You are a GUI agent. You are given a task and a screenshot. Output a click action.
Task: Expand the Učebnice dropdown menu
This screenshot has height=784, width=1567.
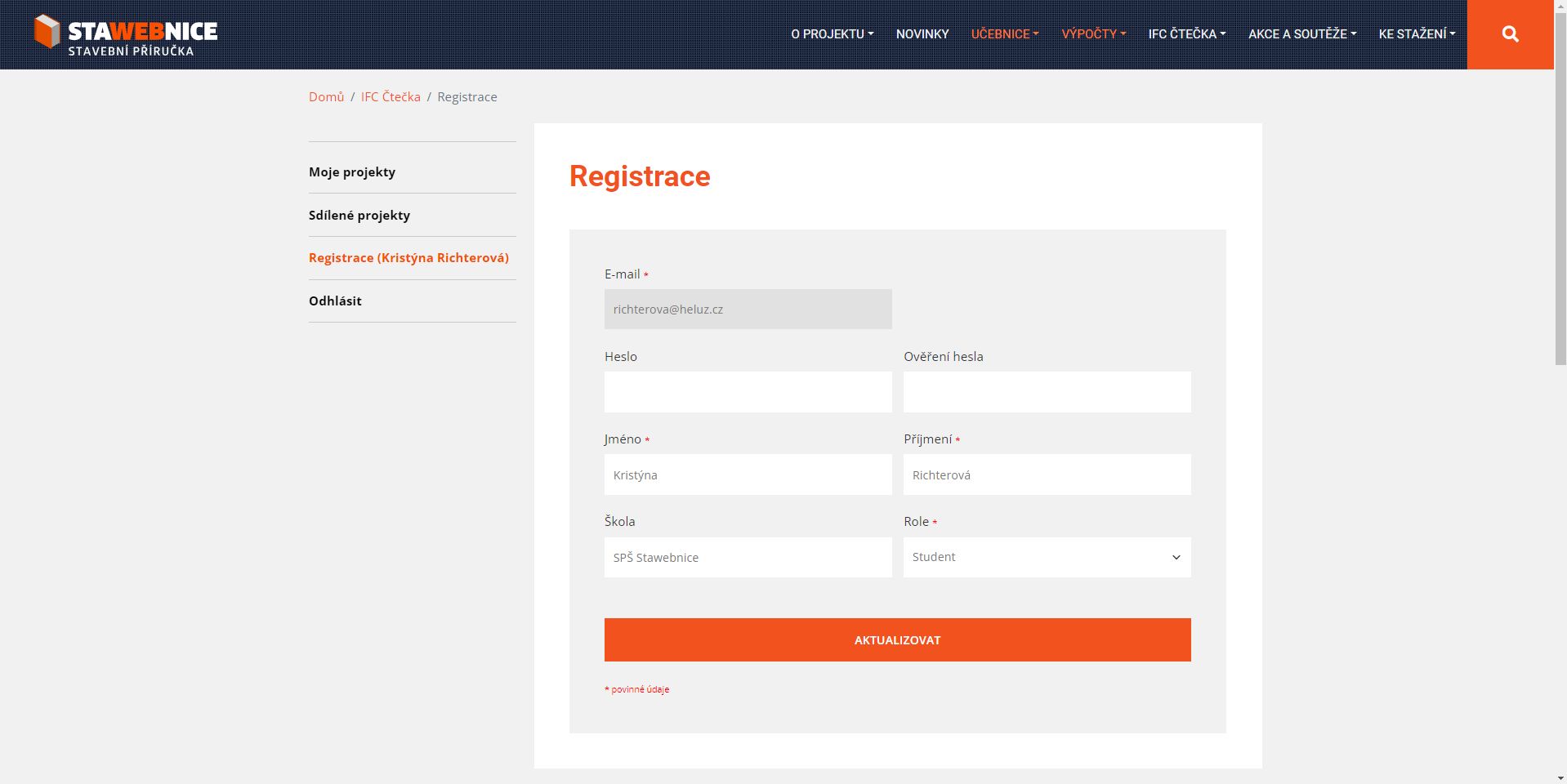pos(1004,34)
